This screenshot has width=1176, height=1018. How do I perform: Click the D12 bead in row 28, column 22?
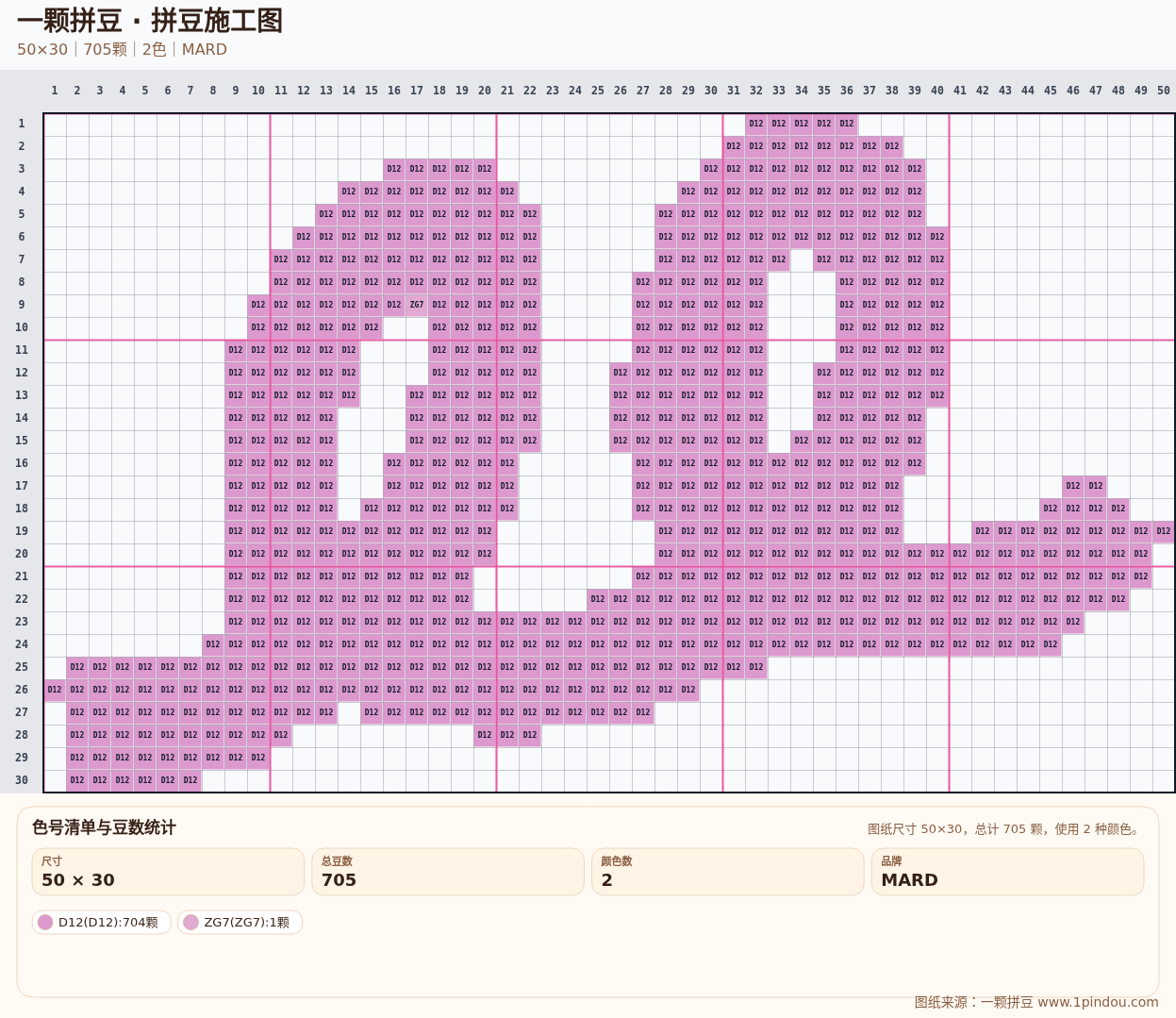[530, 735]
